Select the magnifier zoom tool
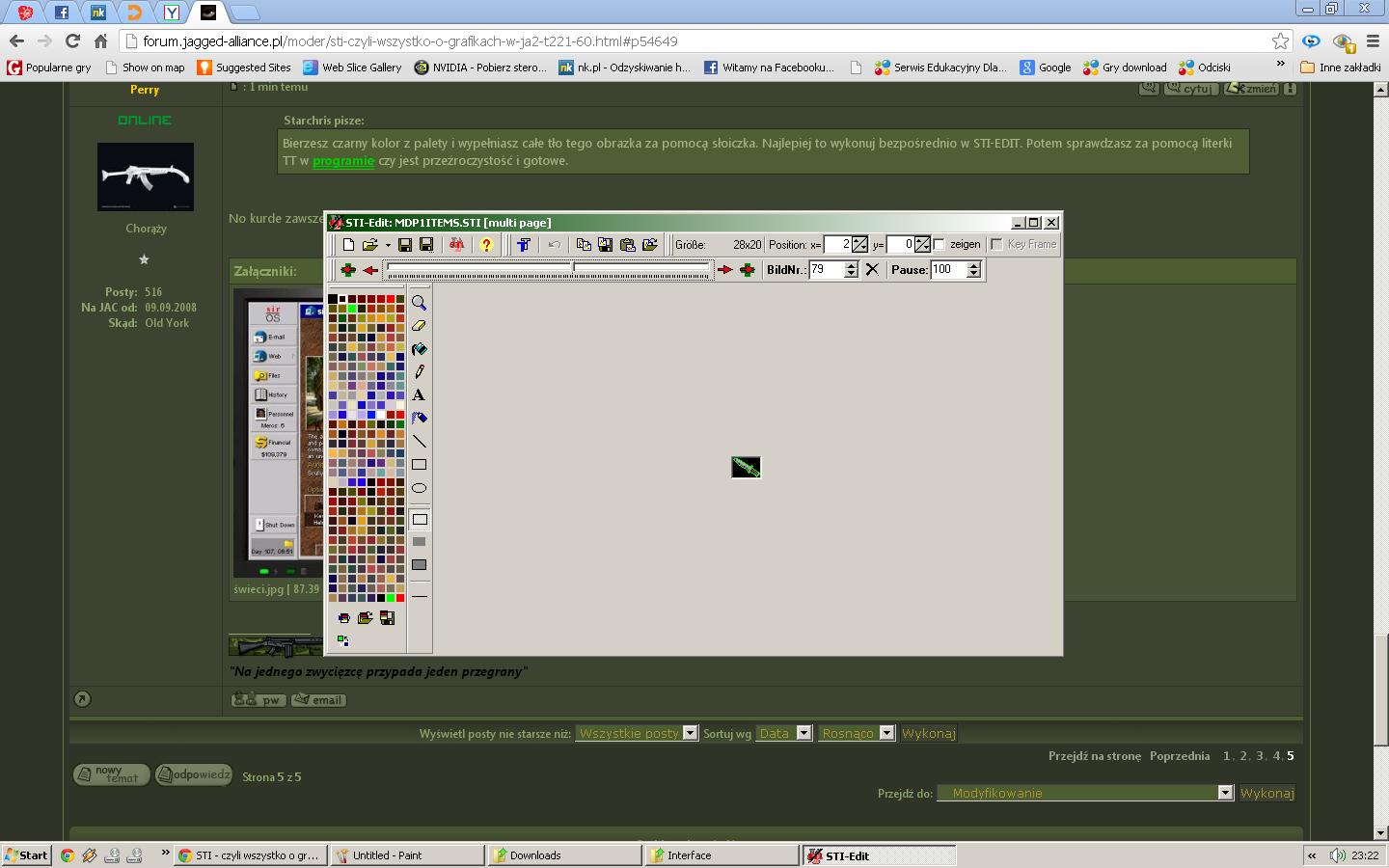1389x868 pixels. click(x=419, y=303)
